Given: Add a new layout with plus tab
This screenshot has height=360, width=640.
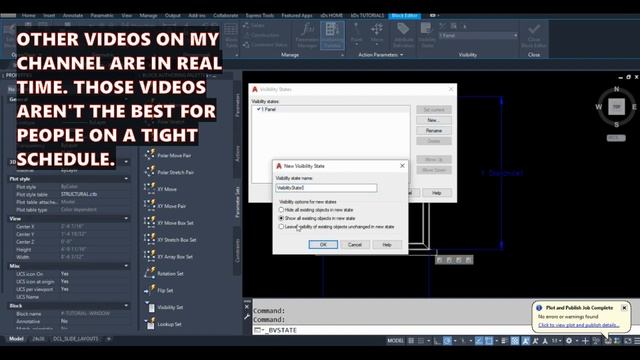Looking at the screenshot, I should point(109,339).
